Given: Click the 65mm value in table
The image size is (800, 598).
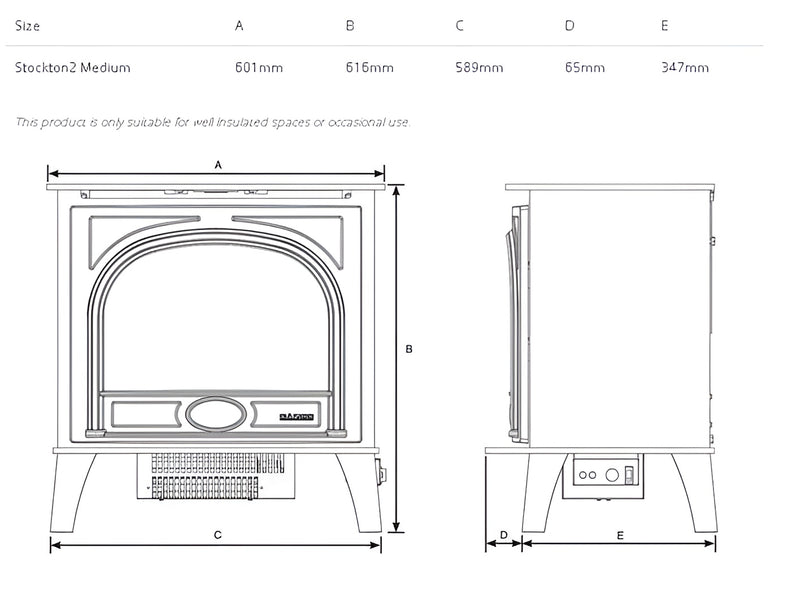Looking at the screenshot, I should pyautogui.click(x=584, y=68).
